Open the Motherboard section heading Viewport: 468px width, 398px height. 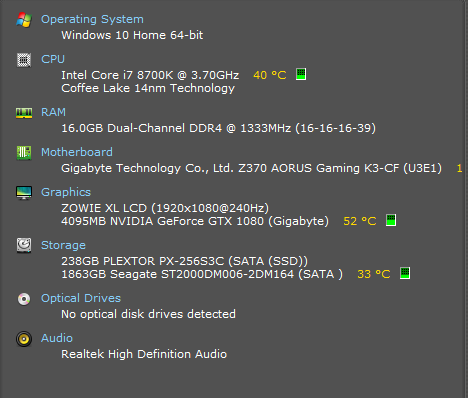pyautogui.click(x=77, y=152)
